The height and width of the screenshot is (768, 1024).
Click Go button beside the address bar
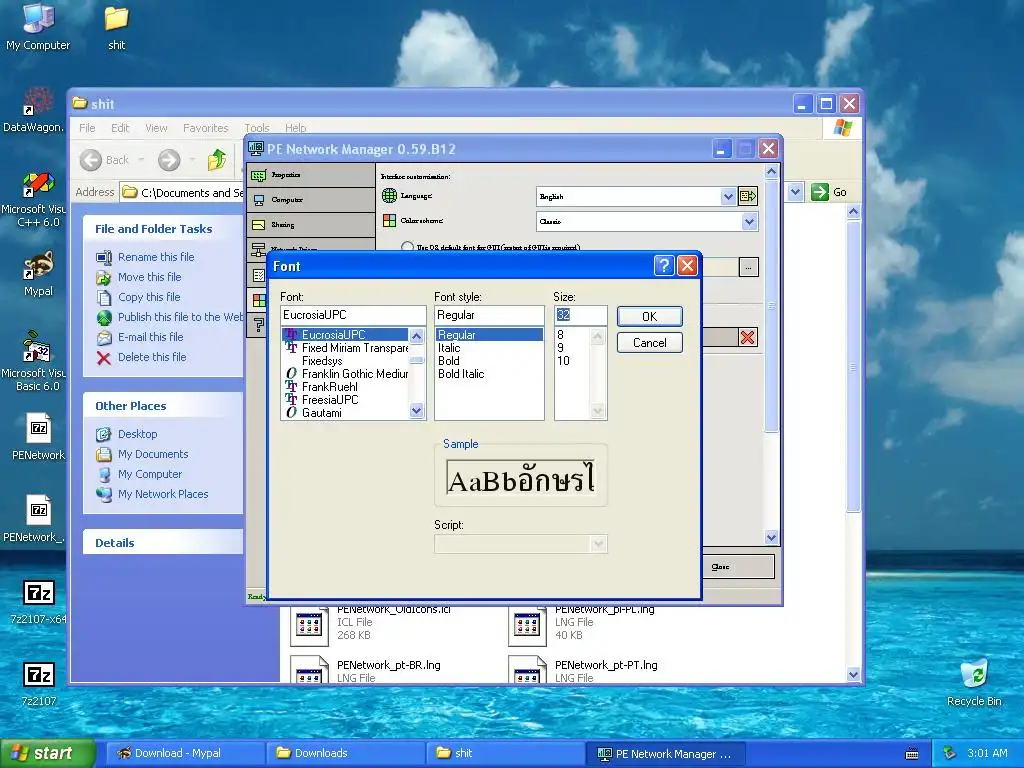point(829,192)
